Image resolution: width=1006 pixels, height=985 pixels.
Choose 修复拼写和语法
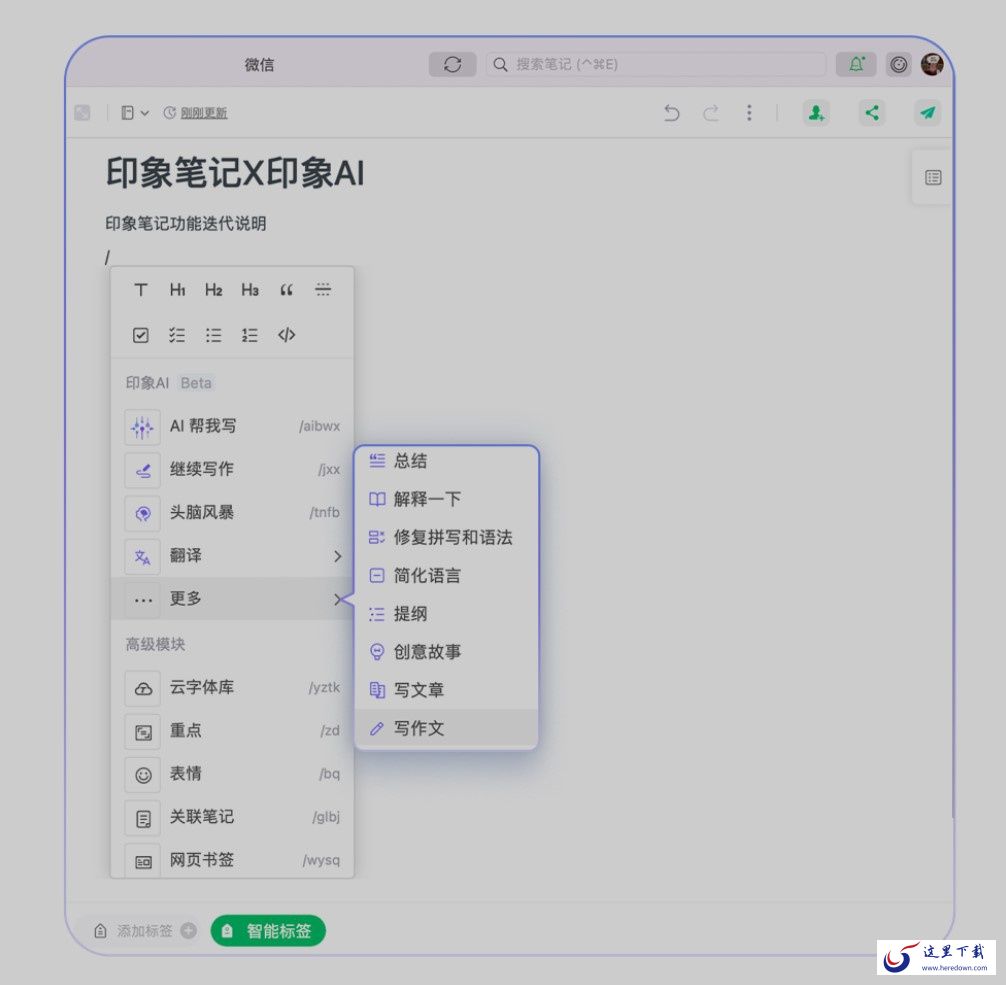447,538
